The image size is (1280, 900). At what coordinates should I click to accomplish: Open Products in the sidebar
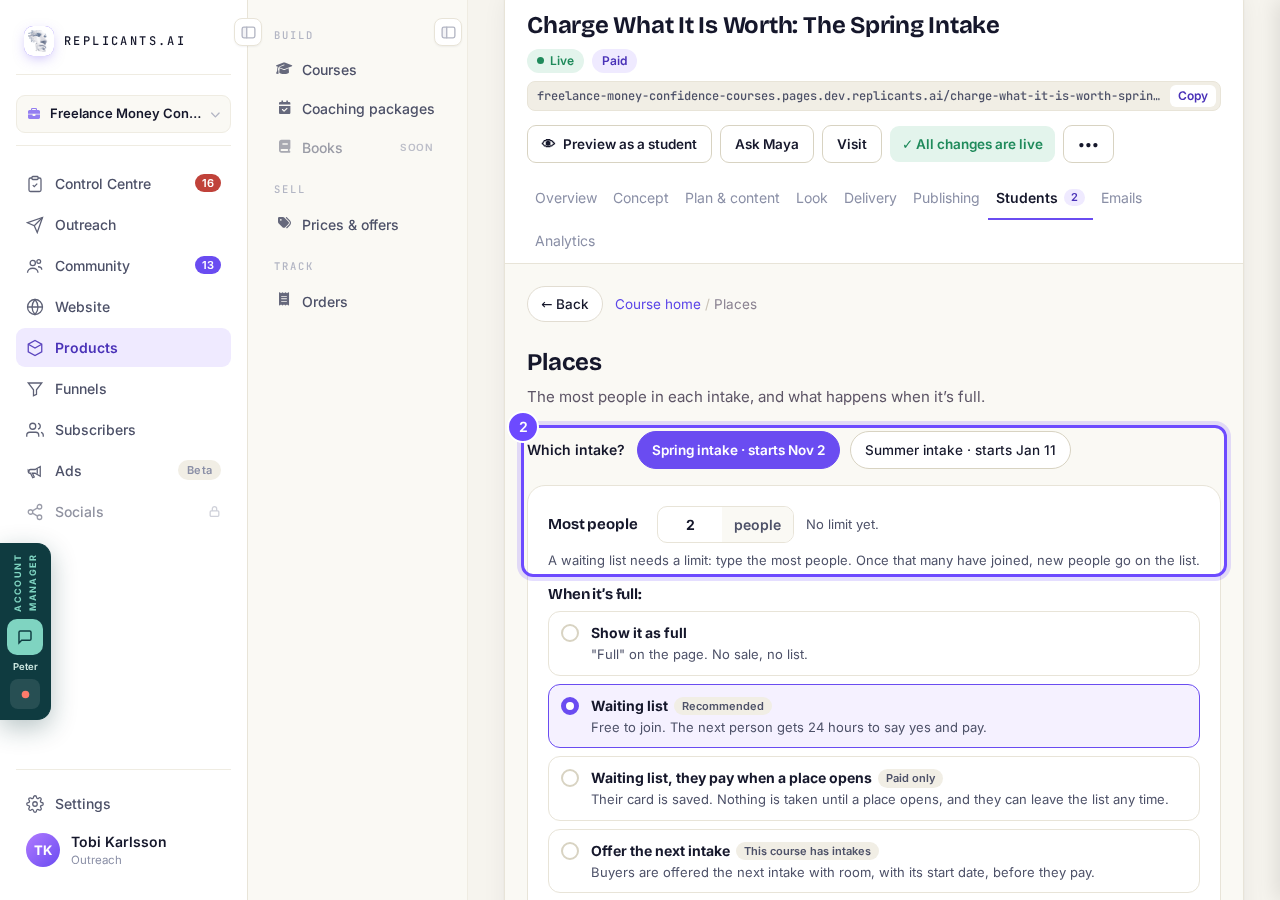(x=124, y=348)
